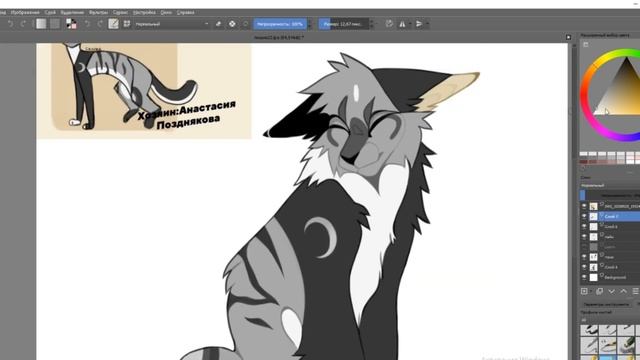Image resolution: width=640 pixels, height=360 pixels.
Task: Click the add new layer button
Action: point(584,291)
